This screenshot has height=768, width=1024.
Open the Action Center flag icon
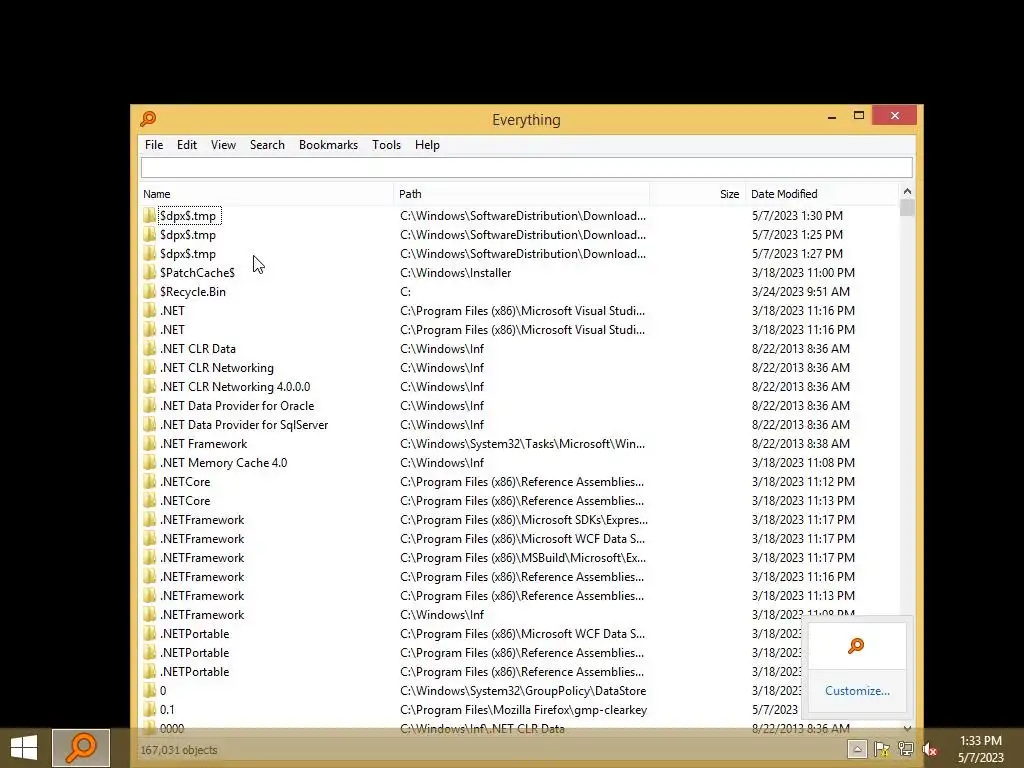[x=882, y=749]
